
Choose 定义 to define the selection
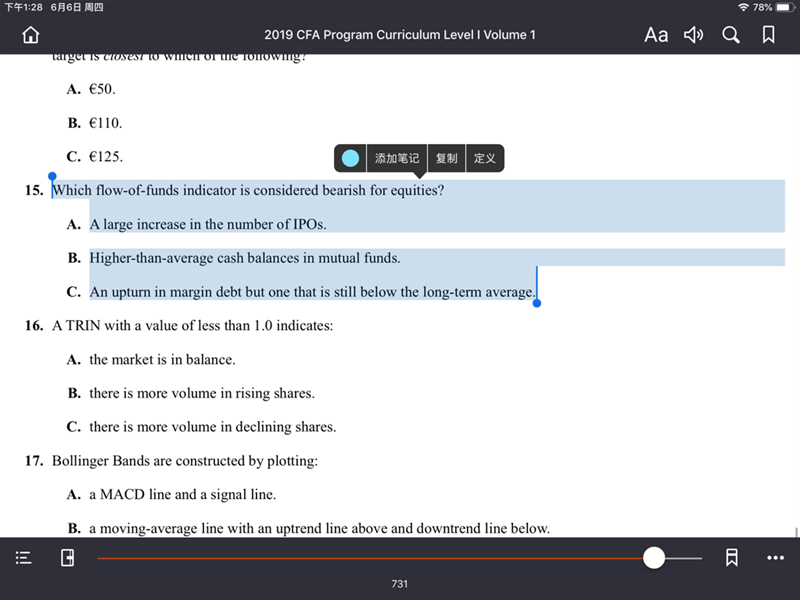tap(484, 158)
